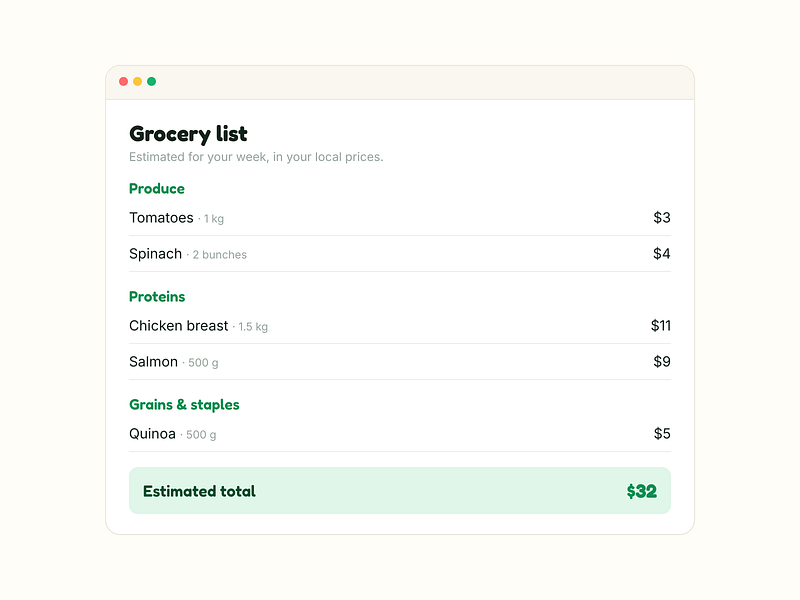800x600 pixels.
Task: Click the $5 price for Quinoa
Action: click(662, 434)
